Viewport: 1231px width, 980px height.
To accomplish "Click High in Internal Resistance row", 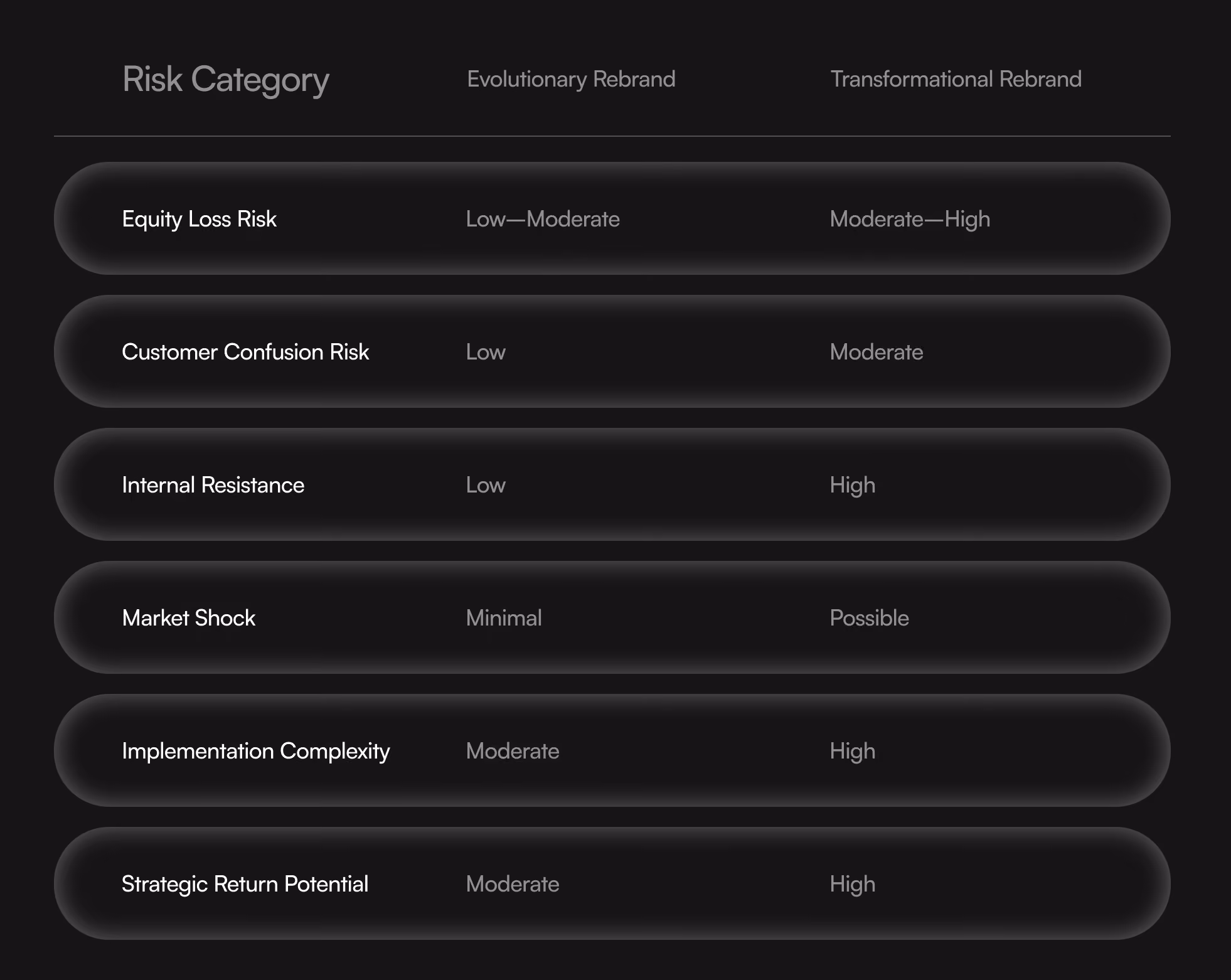I will [x=852, y=486].
